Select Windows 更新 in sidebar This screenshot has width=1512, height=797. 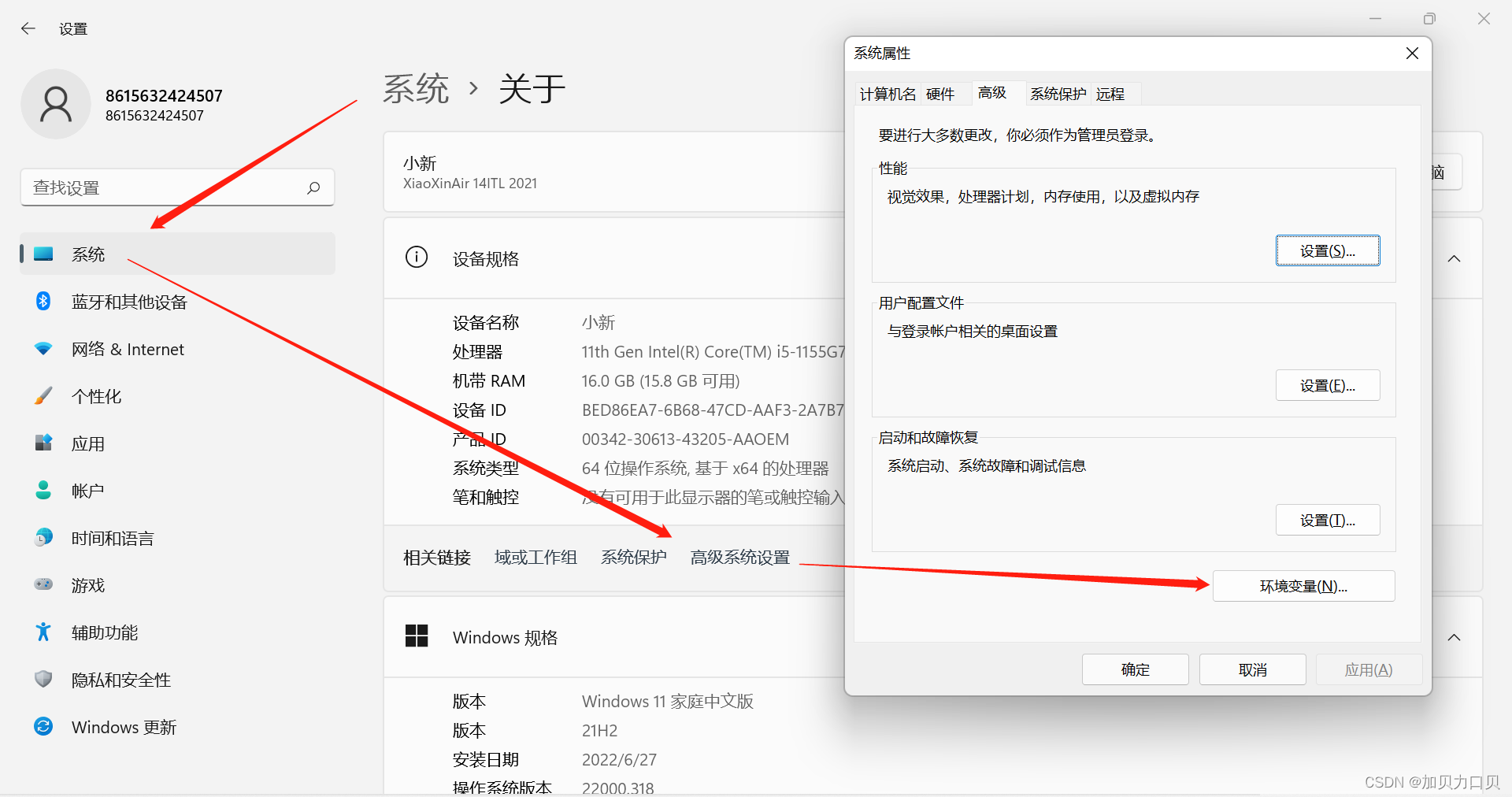coord(177,727)
